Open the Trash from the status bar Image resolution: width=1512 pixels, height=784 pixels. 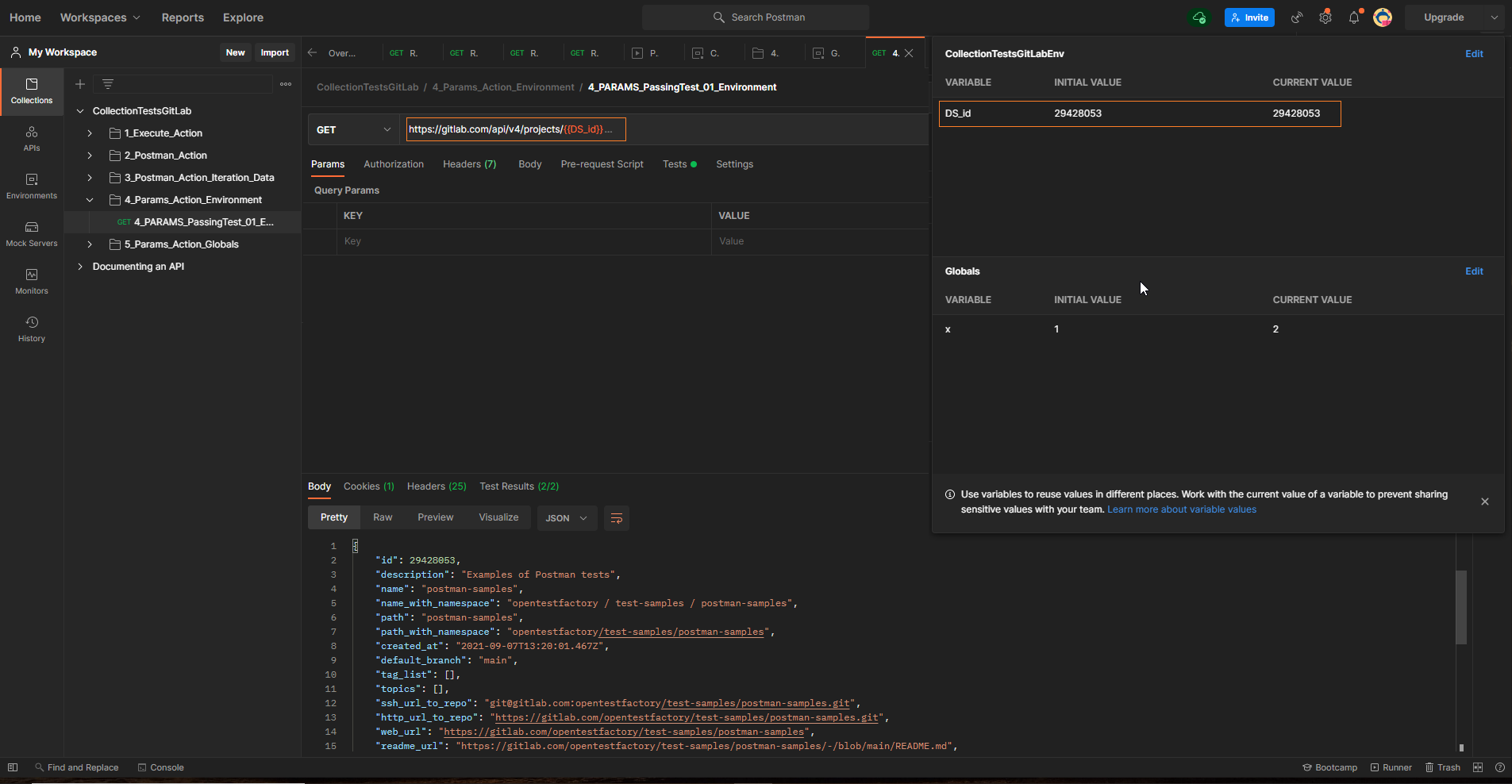click(1442, 767)
